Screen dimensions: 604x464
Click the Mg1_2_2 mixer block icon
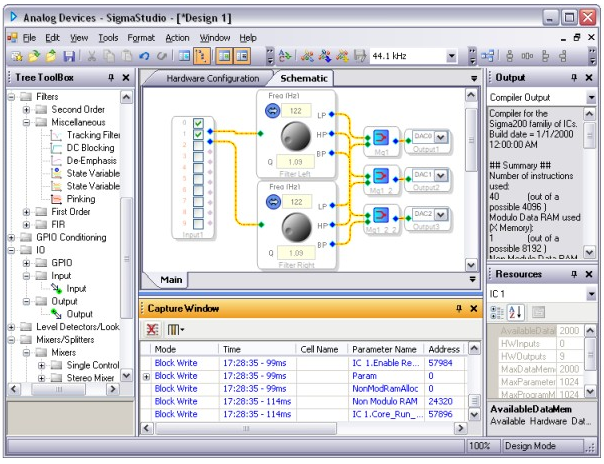(381, 215)
